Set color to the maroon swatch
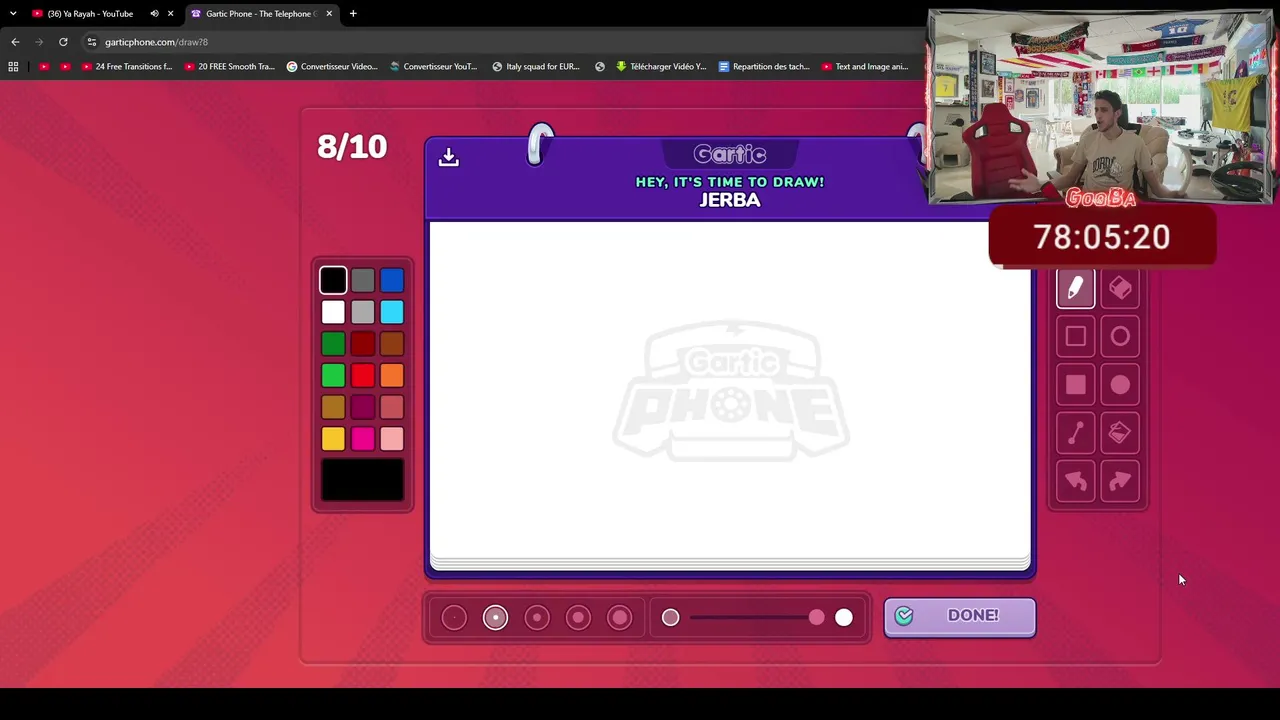Viewport: 1280px width, 720px height. click(x=363, y=407)
